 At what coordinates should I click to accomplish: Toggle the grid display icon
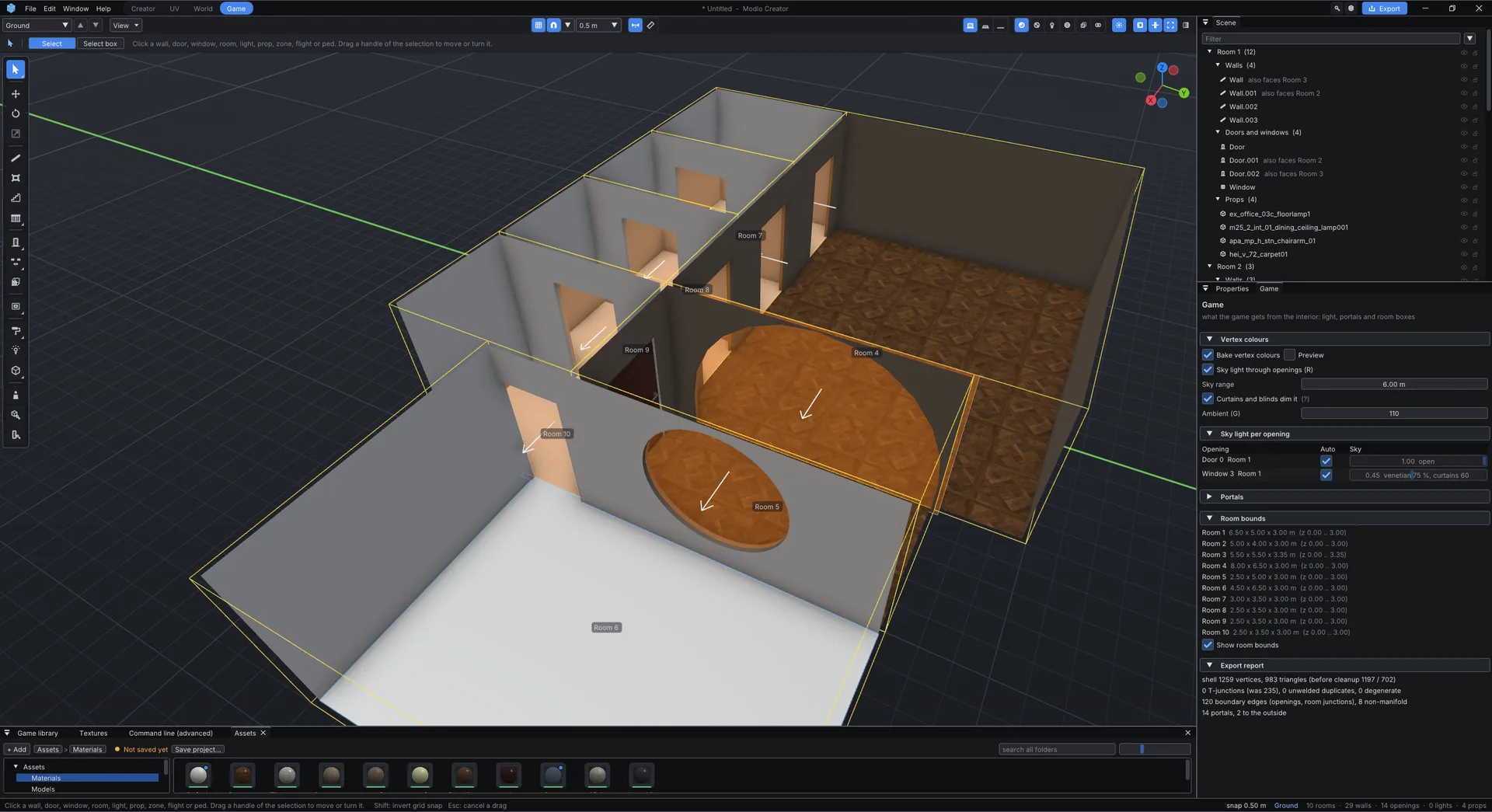click(538, 25)
